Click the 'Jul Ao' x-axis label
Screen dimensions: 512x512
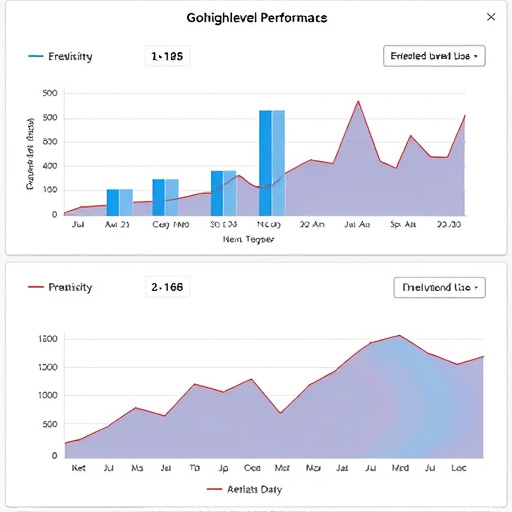click(x=357, y=224)
